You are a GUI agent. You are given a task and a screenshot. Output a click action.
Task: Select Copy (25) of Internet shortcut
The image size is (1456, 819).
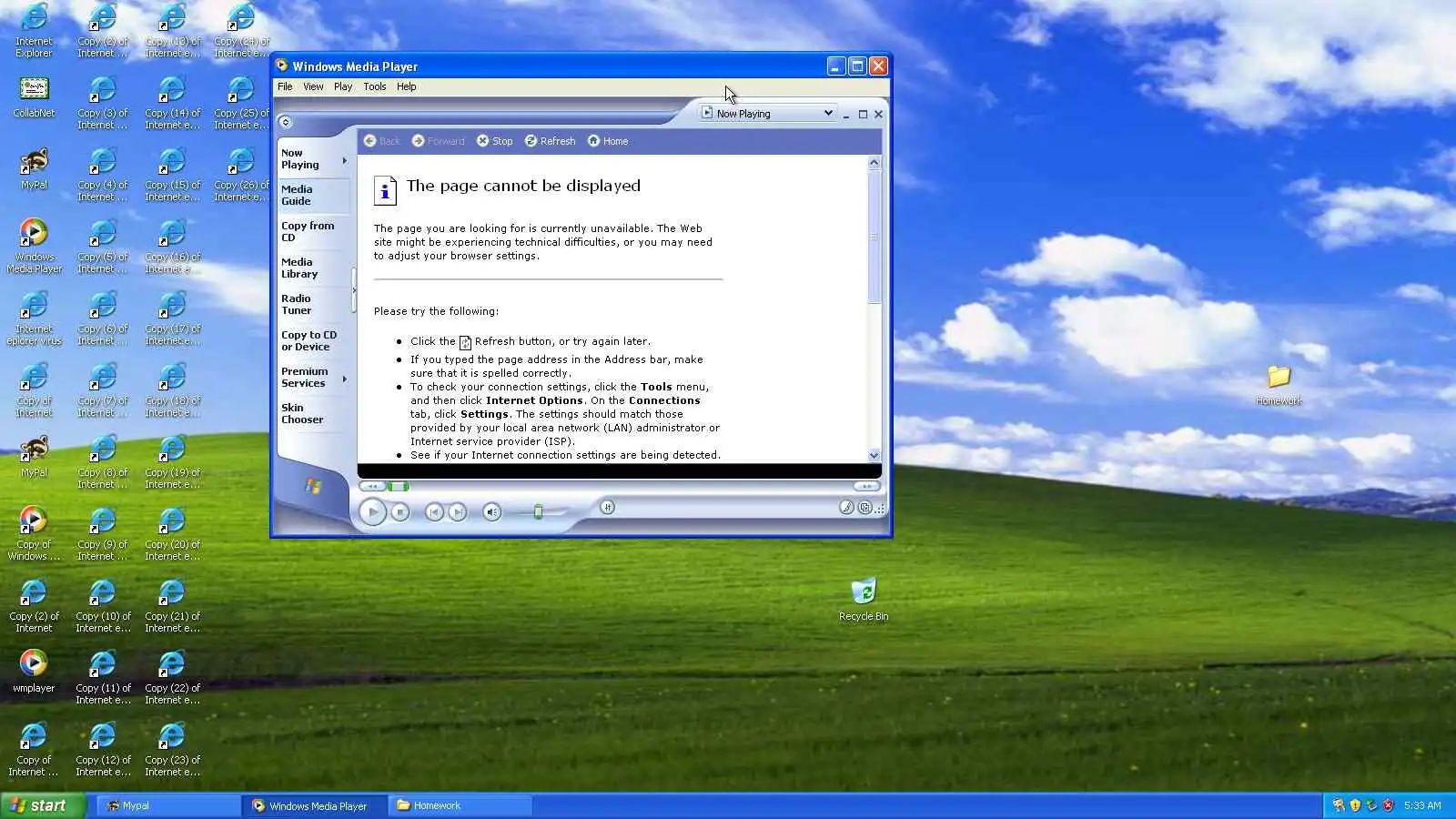coord(241,103)
